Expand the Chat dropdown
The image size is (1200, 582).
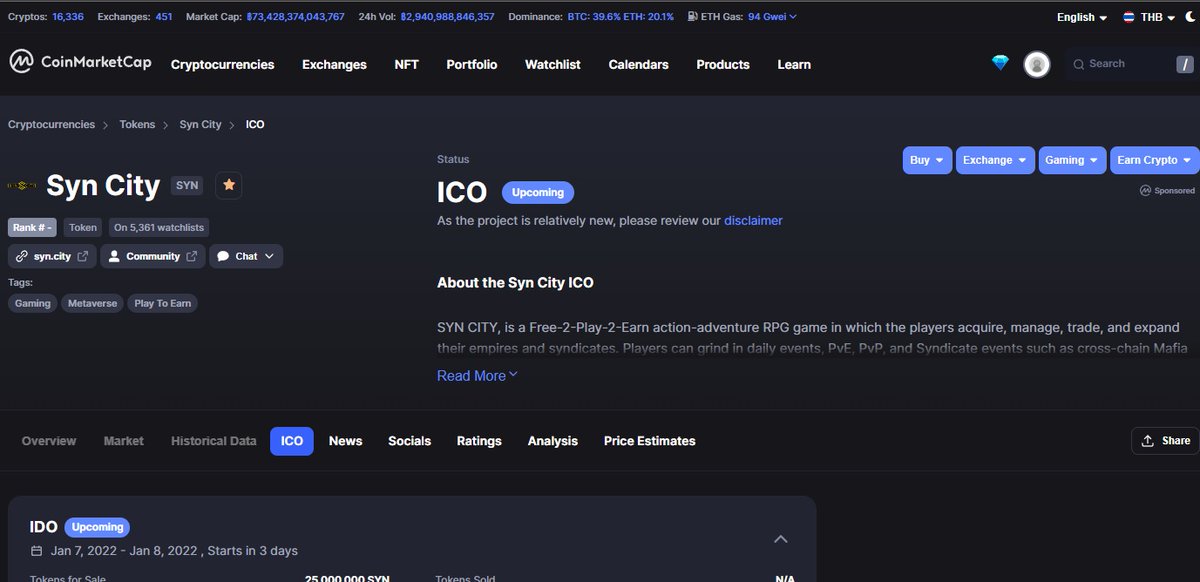(x=246, y=256)
